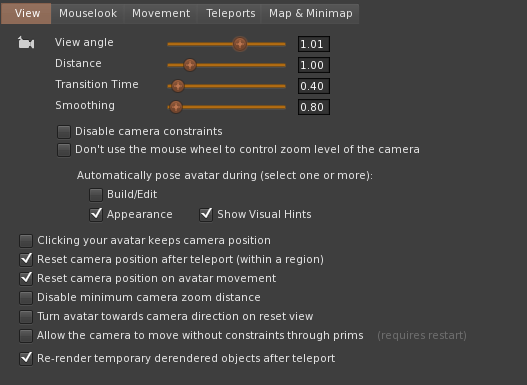Viewport: 527px width, 385px height.
Task: Enable Clicking your avatar keeps camera position
Action: (x=26, y=241)
